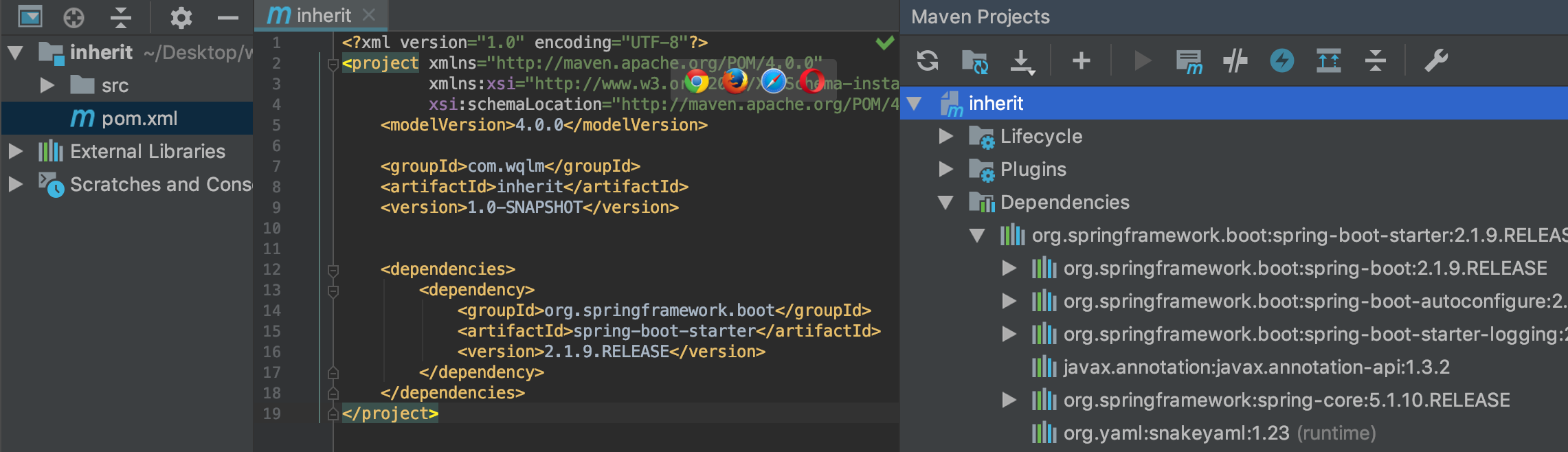Image resolution: width=1568 pixels, height=452 pixels.
Task: Collapse all in the Maven Projects toolbar
Action: 1376,61
